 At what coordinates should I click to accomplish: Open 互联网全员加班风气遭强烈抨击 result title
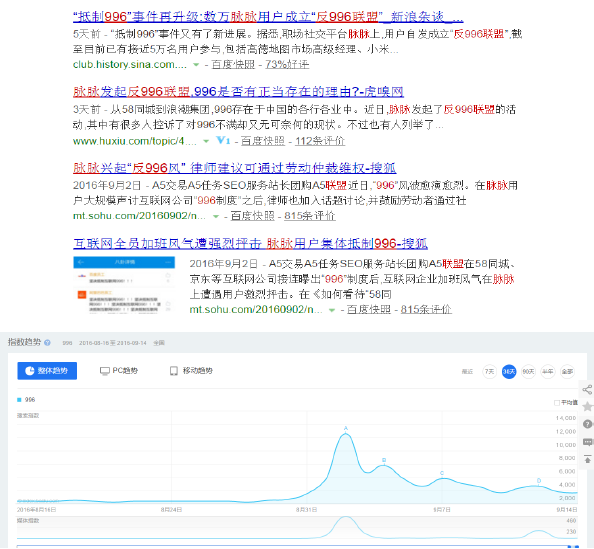click(x=250, y=243)
